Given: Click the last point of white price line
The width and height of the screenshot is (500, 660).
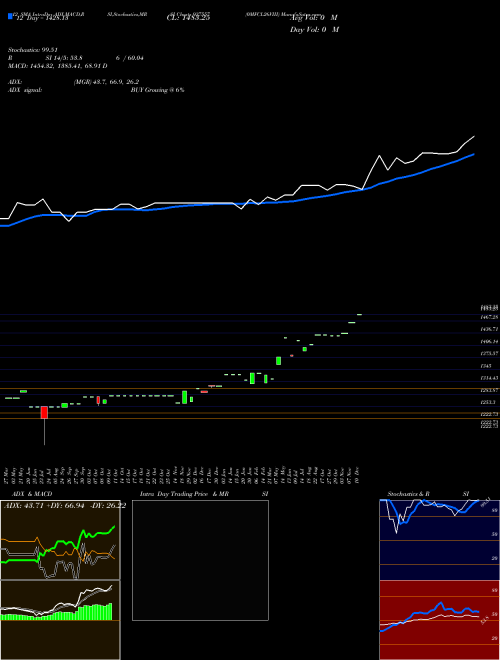Looking at the screenshot, I should 474,136.
